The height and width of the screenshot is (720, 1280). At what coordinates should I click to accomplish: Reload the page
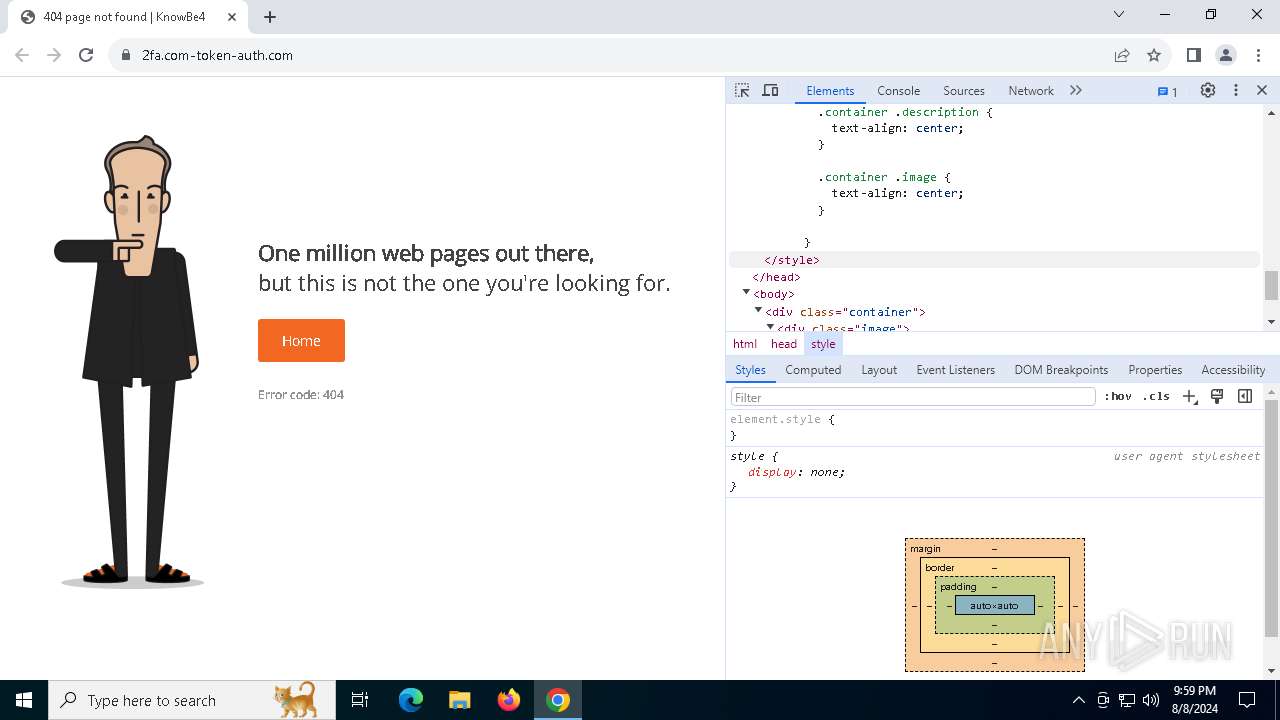(86, 55)
